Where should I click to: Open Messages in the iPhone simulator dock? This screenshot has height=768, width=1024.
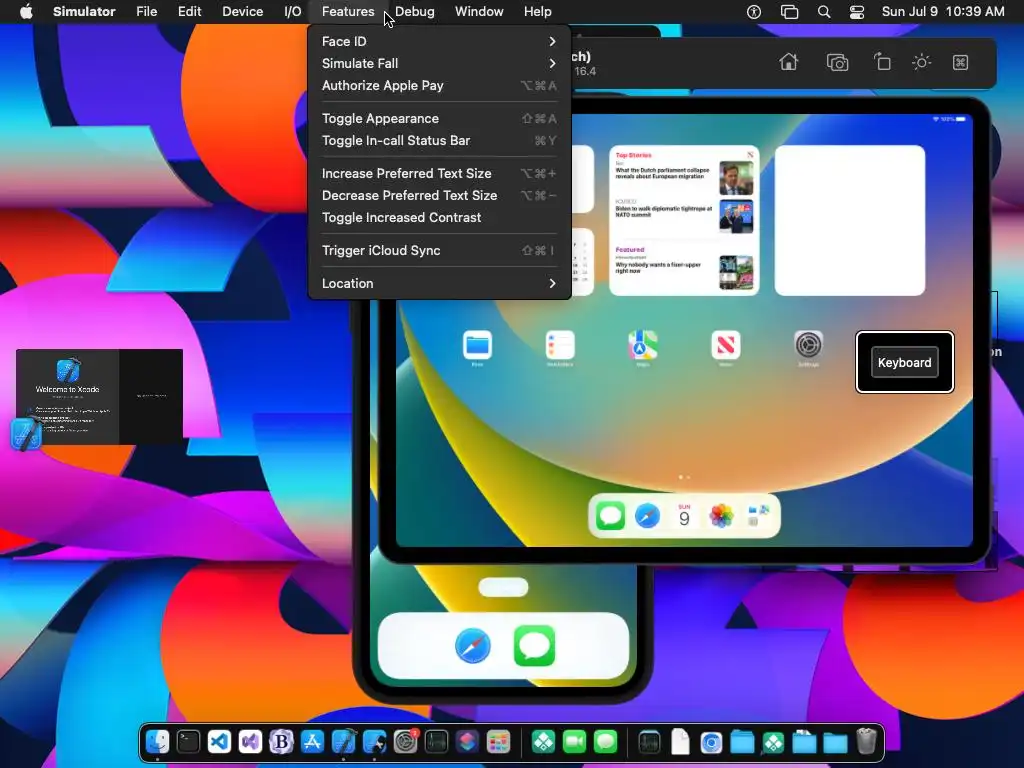(x=534, y=646)
